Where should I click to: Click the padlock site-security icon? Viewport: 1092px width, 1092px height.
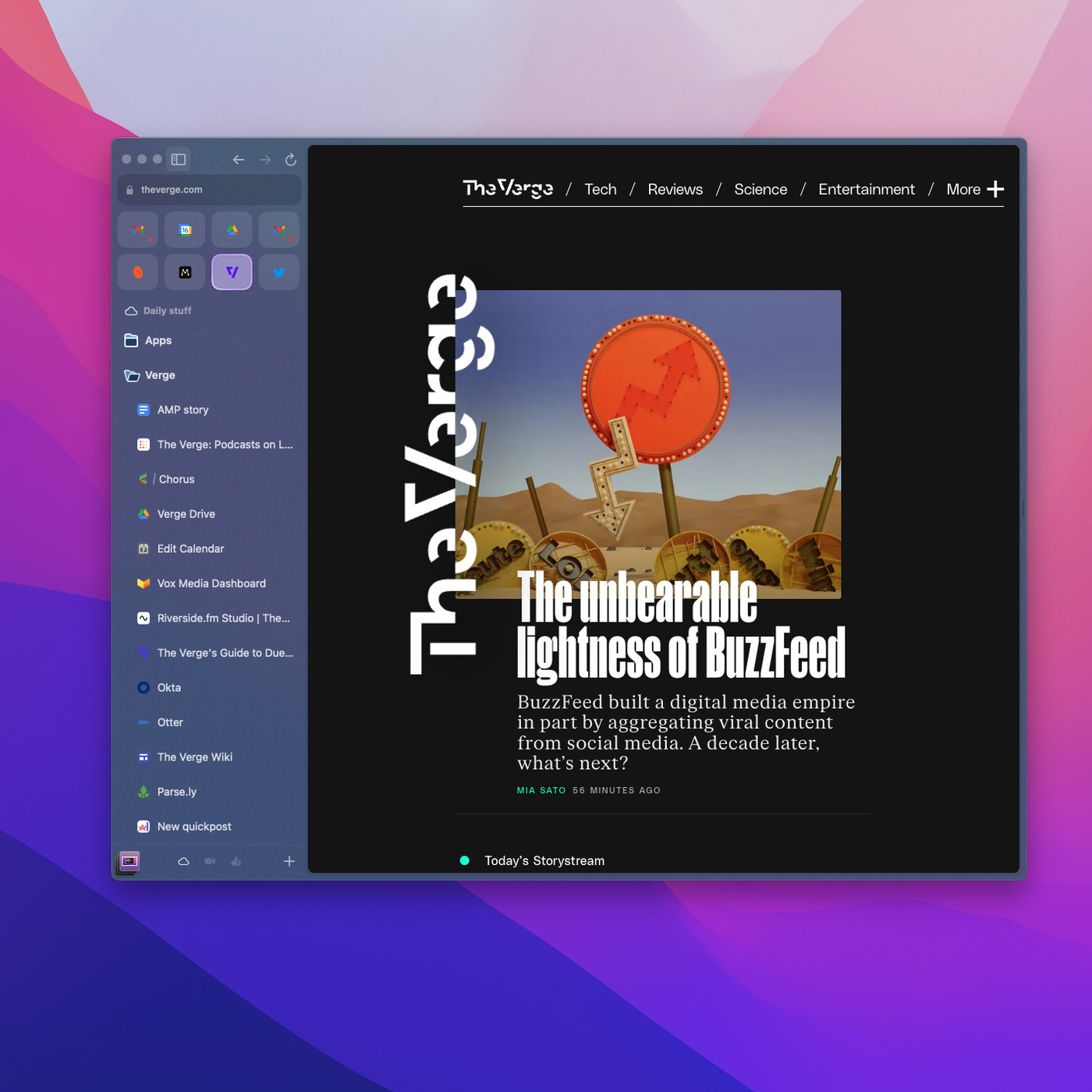[x=129, y=190]
